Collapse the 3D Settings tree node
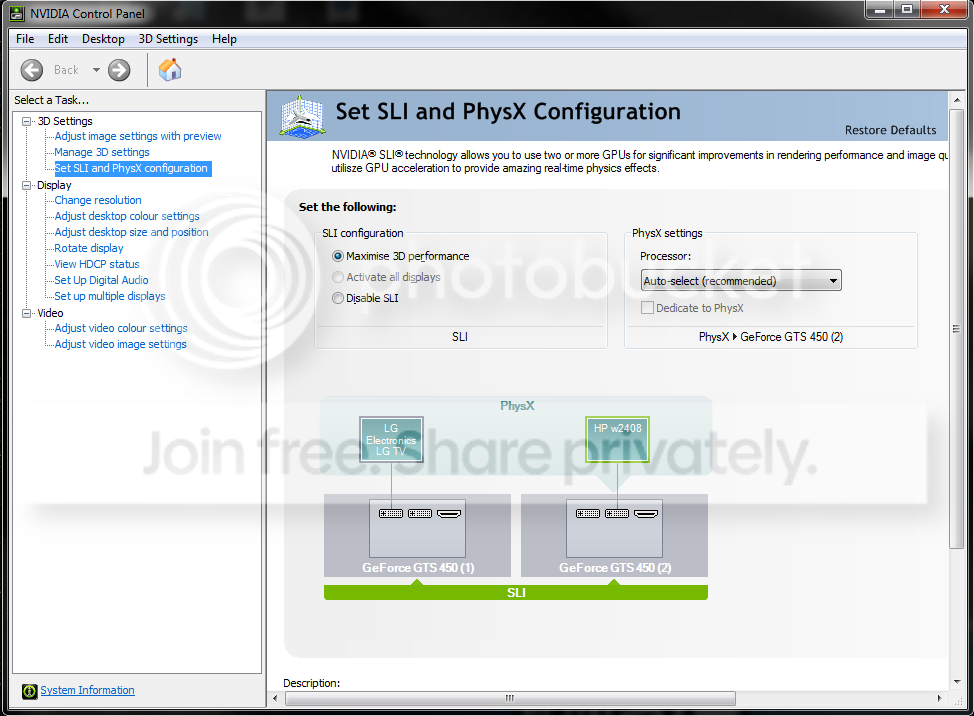This screenshot has height=716, width=974. point(27,121)
